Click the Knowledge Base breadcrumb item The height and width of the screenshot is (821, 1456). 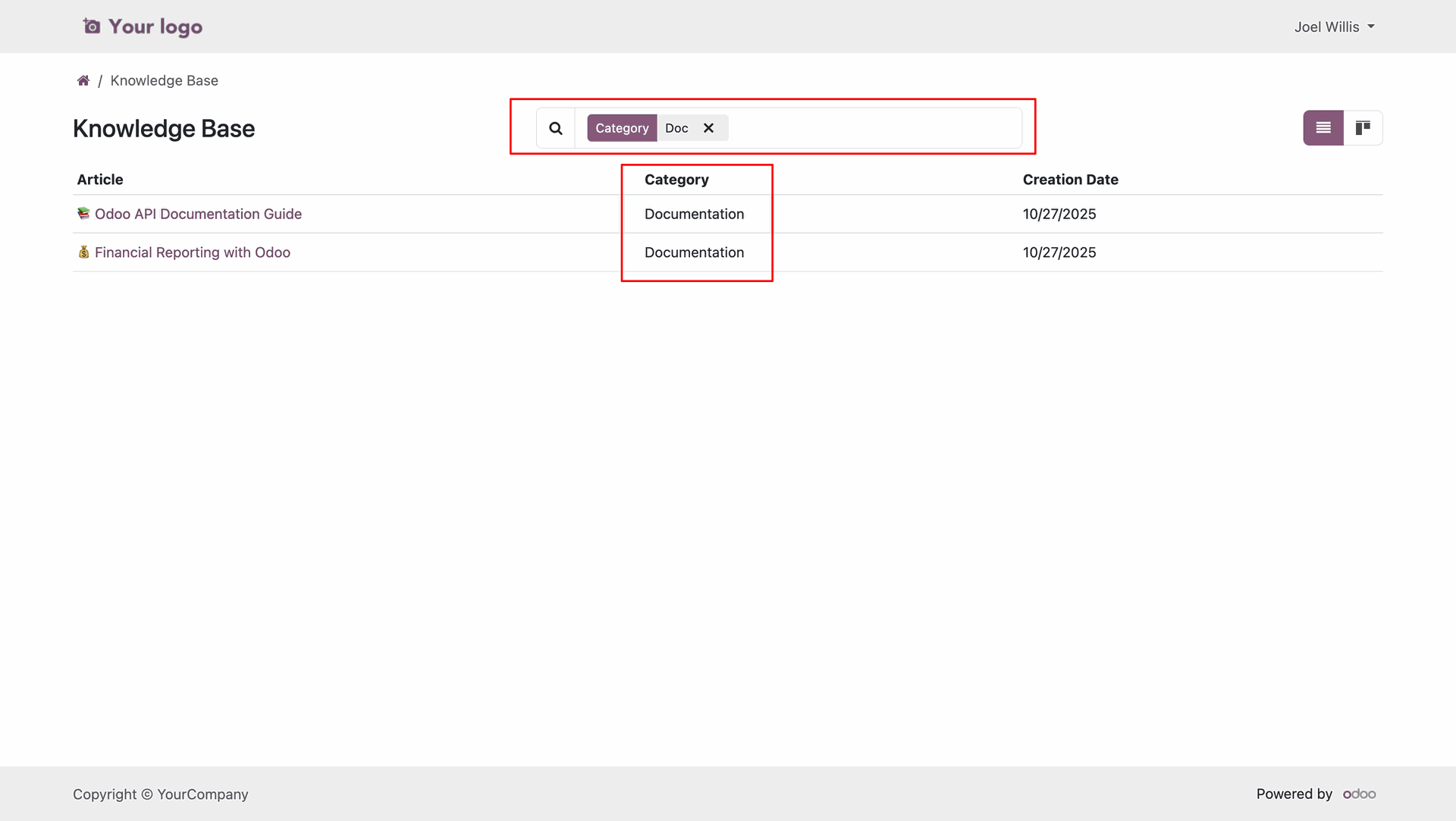(x=164, y=80)
